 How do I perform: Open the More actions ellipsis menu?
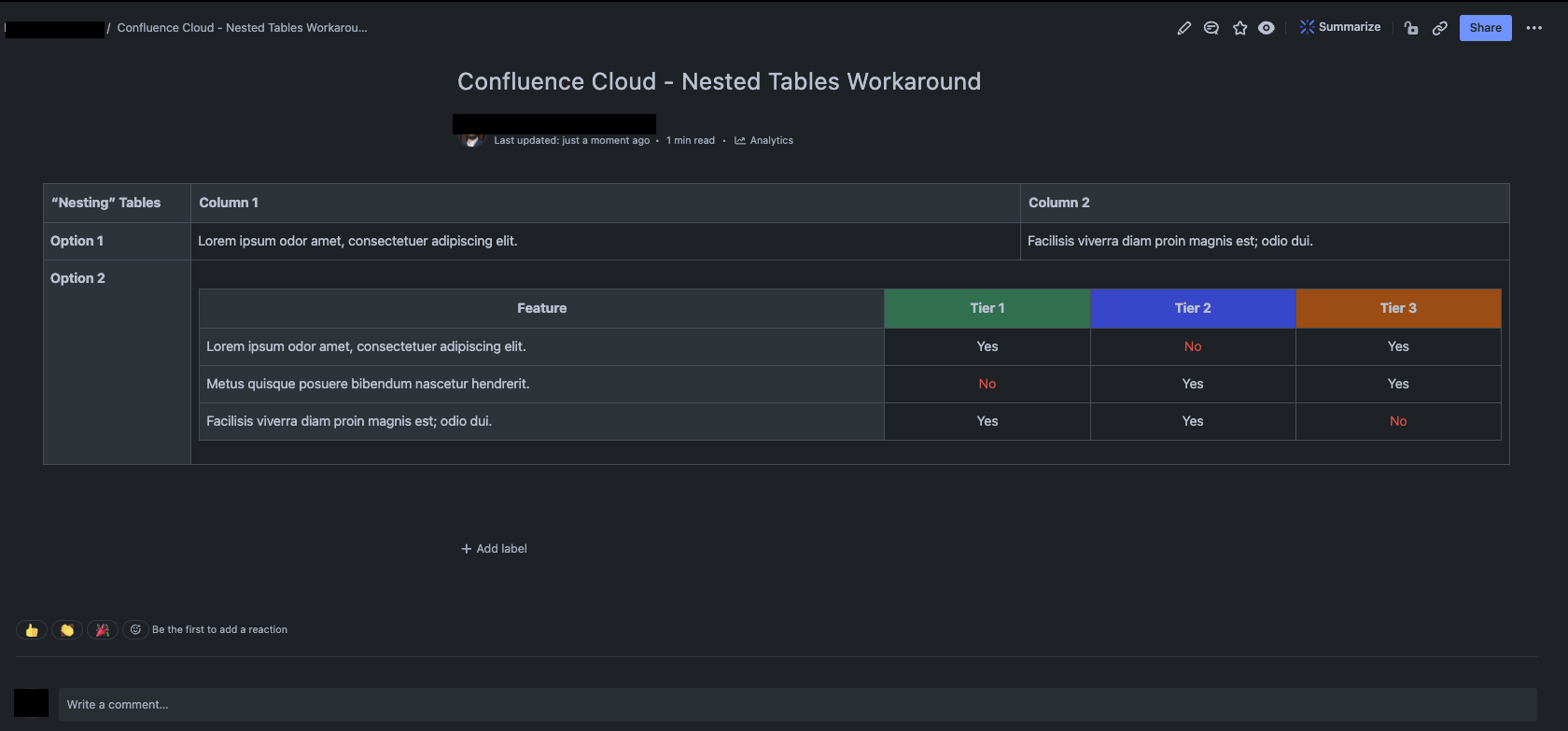pyautogui.click(x=1533, y=28)
